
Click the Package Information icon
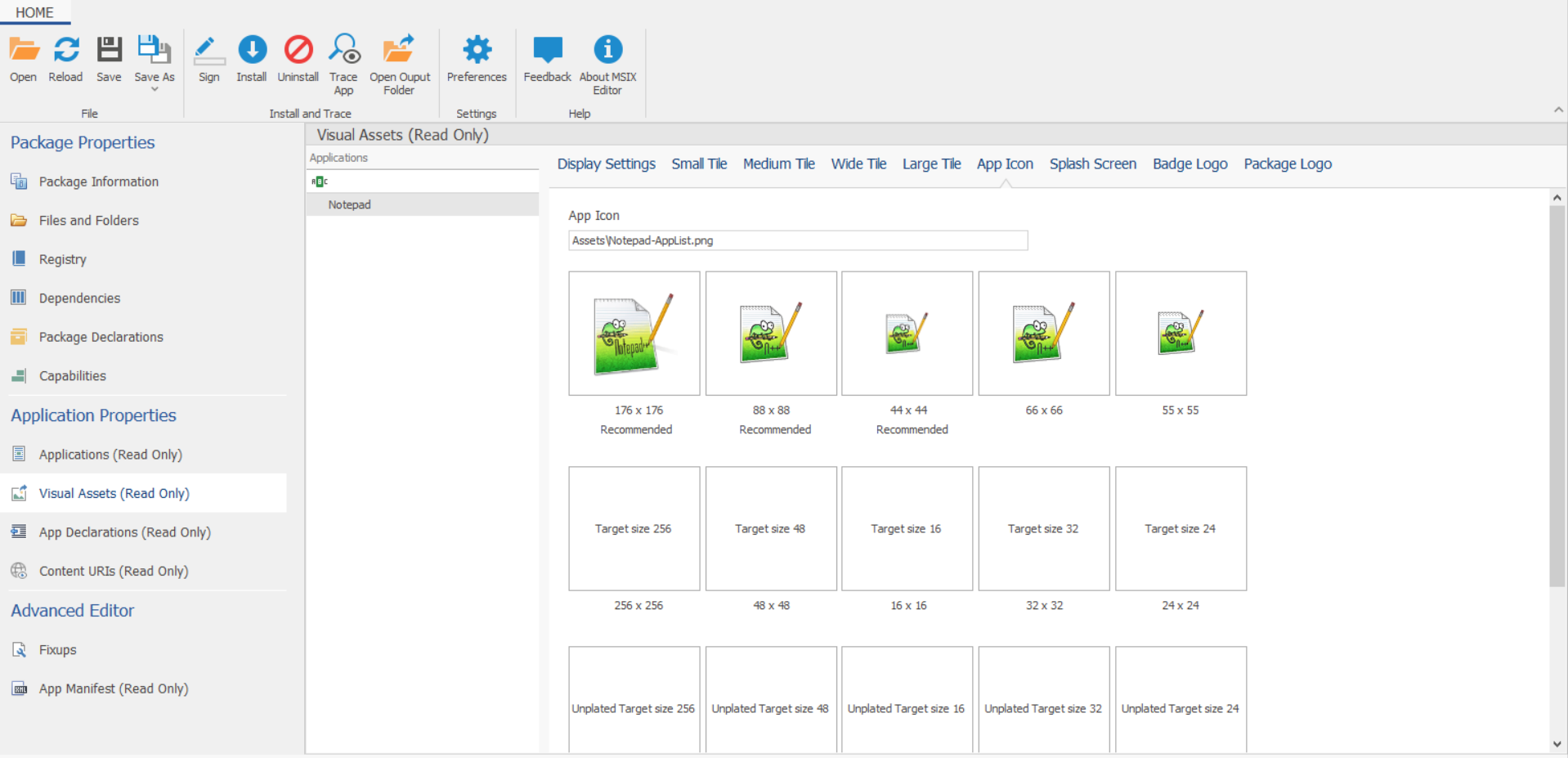[x=19, y=181]
